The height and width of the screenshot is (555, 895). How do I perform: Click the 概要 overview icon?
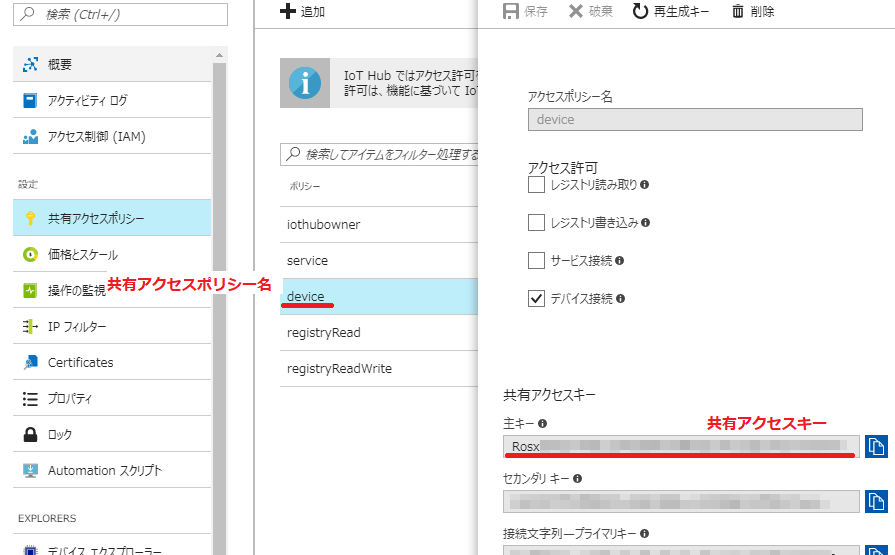[30, 64]
